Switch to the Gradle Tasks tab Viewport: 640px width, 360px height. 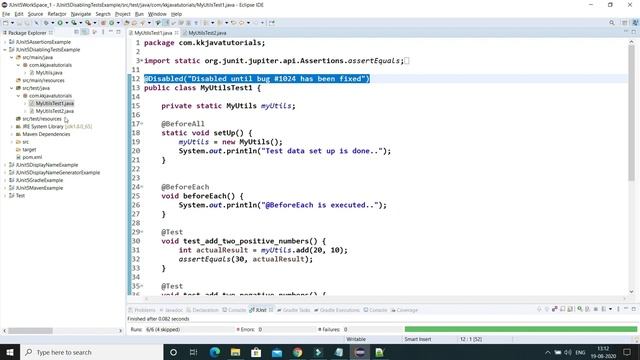point(294,310)
